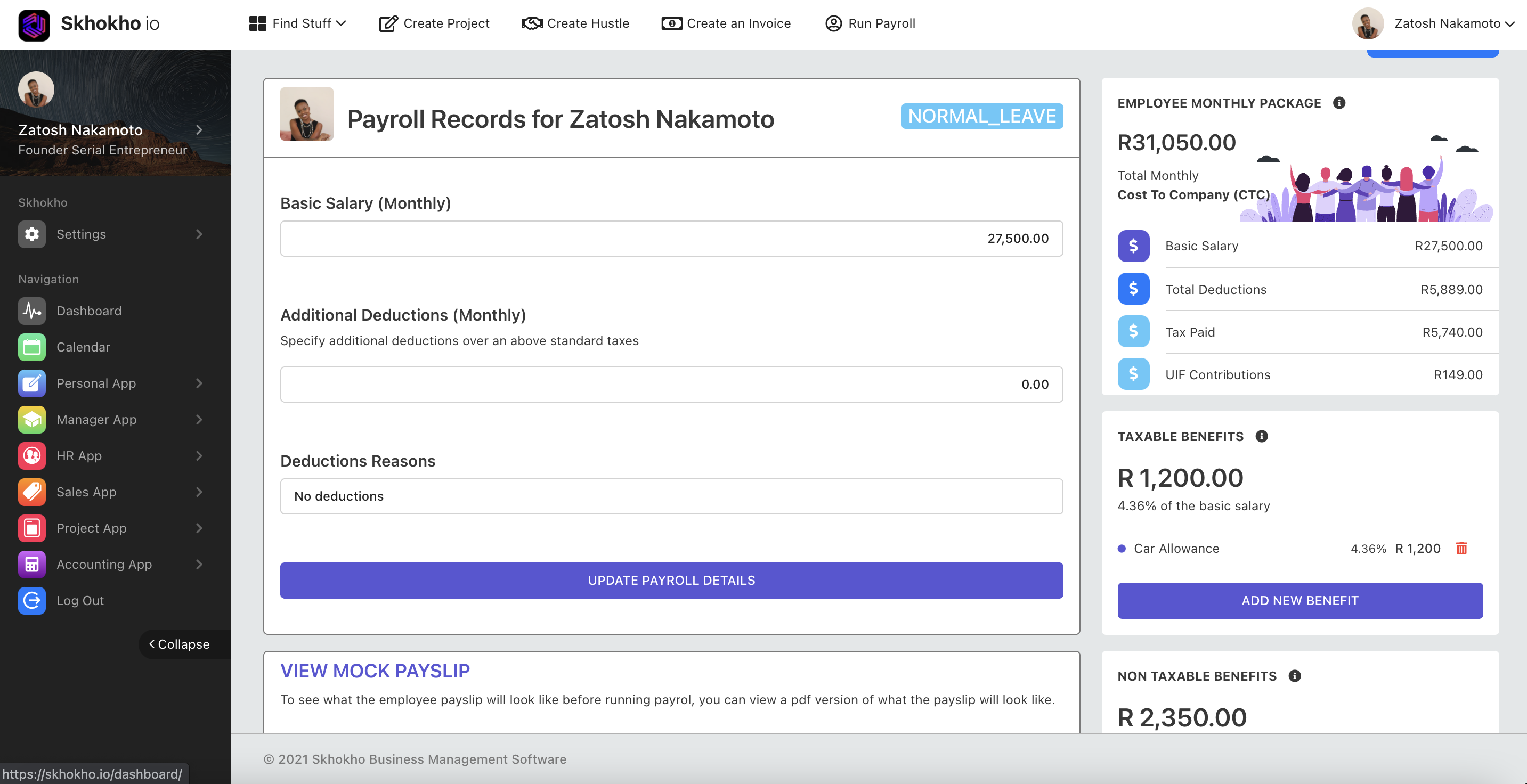Collapse the sidebar
This screenshot has height=784, width=1527.
click(x=179, y=644)
